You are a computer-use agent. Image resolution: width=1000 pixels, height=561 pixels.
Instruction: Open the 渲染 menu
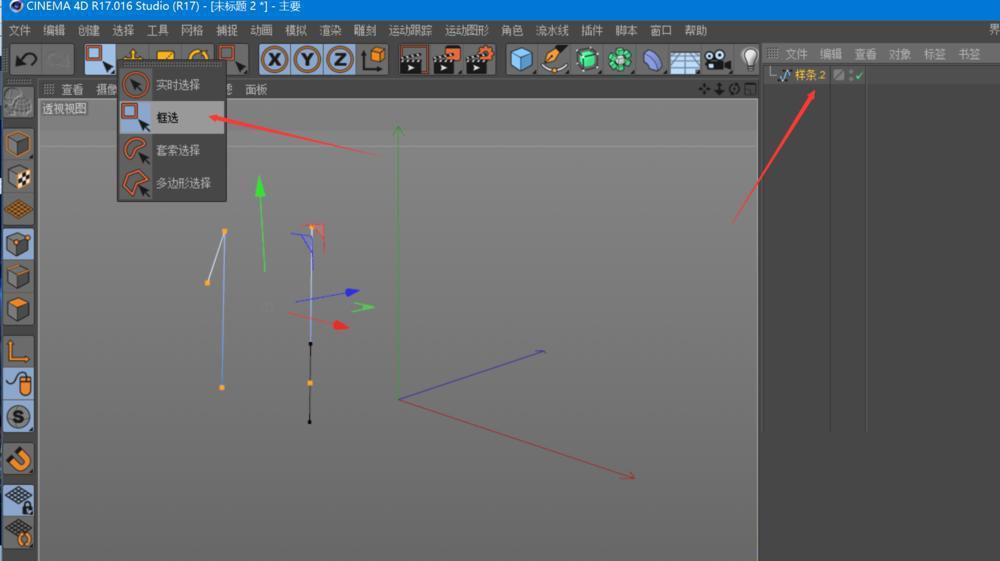pyautogui.click(x=330, y=31)
